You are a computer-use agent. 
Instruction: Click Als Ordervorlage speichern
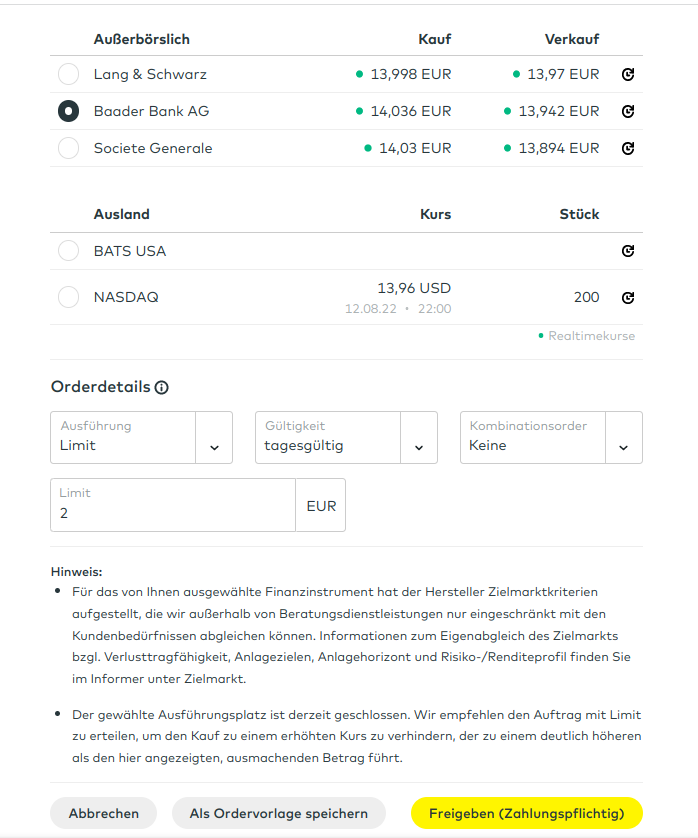click(279, 813)
